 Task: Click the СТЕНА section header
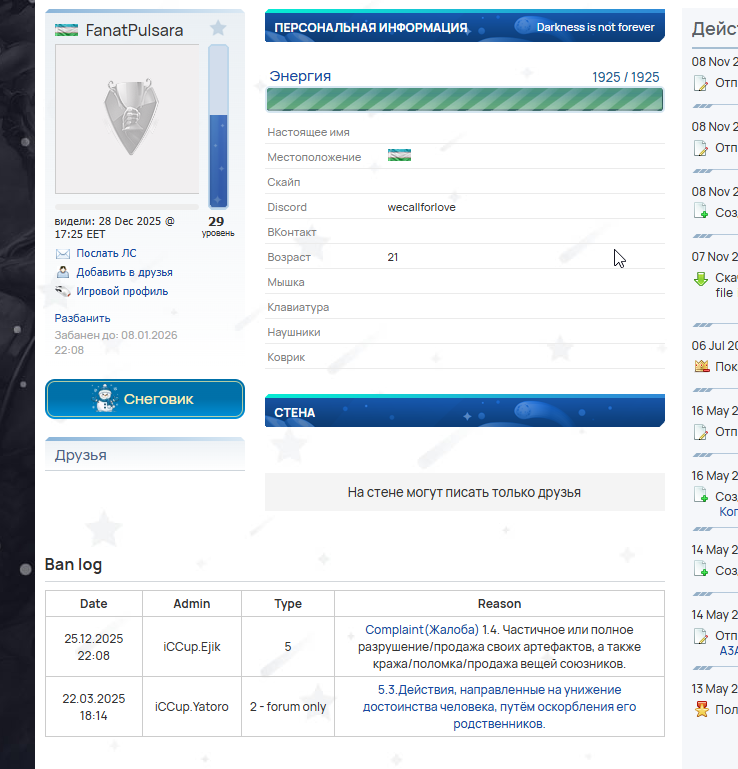[465, 411]
